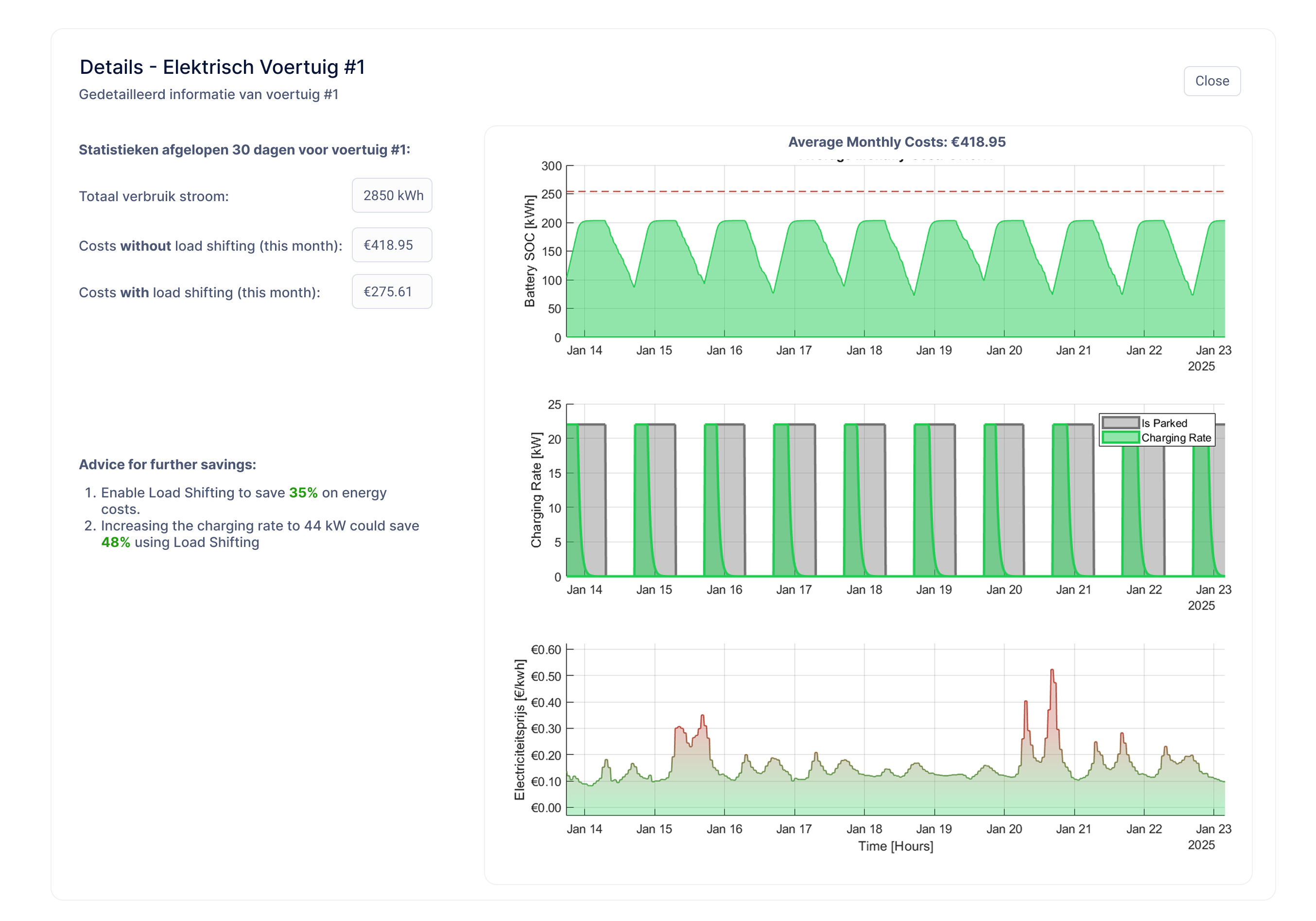Viewport: 1316px width, 921px height.
Task: Click the €418.95 costs without load shifting field
Action: tap(392, 245)
